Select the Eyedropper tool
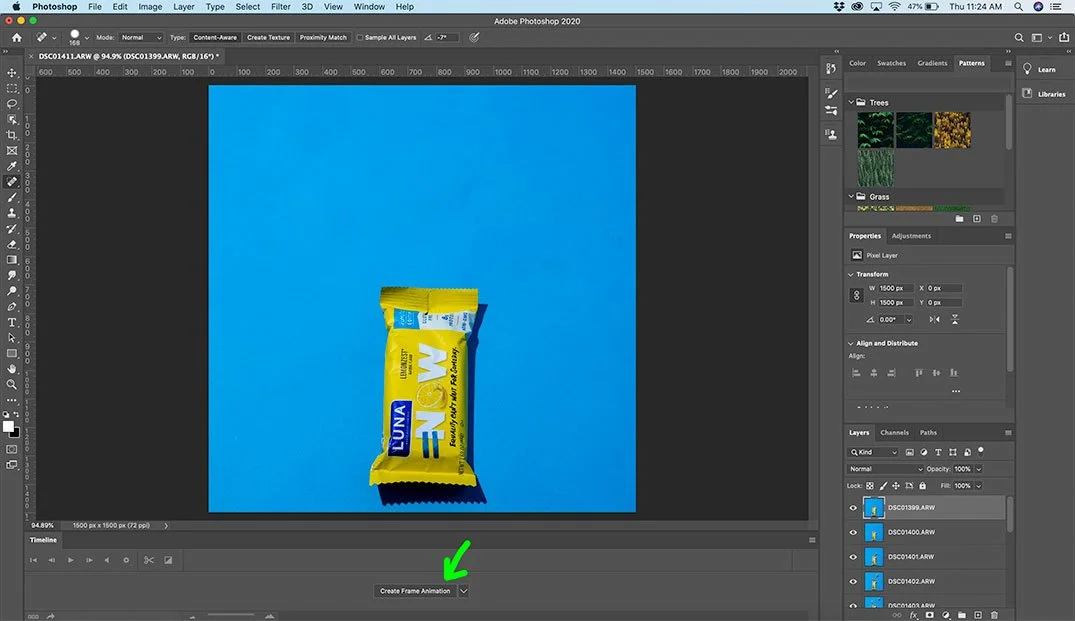The height and width of the screenshot is (621, 1075). point(12,166)
